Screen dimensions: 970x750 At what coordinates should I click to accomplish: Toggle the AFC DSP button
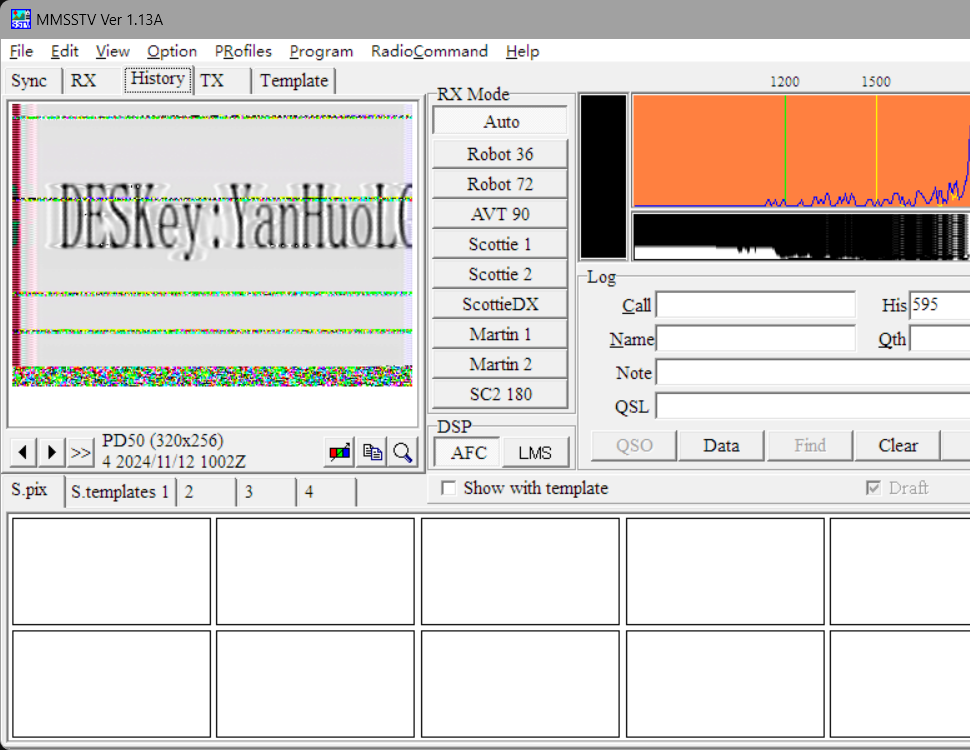pos(468,452)
